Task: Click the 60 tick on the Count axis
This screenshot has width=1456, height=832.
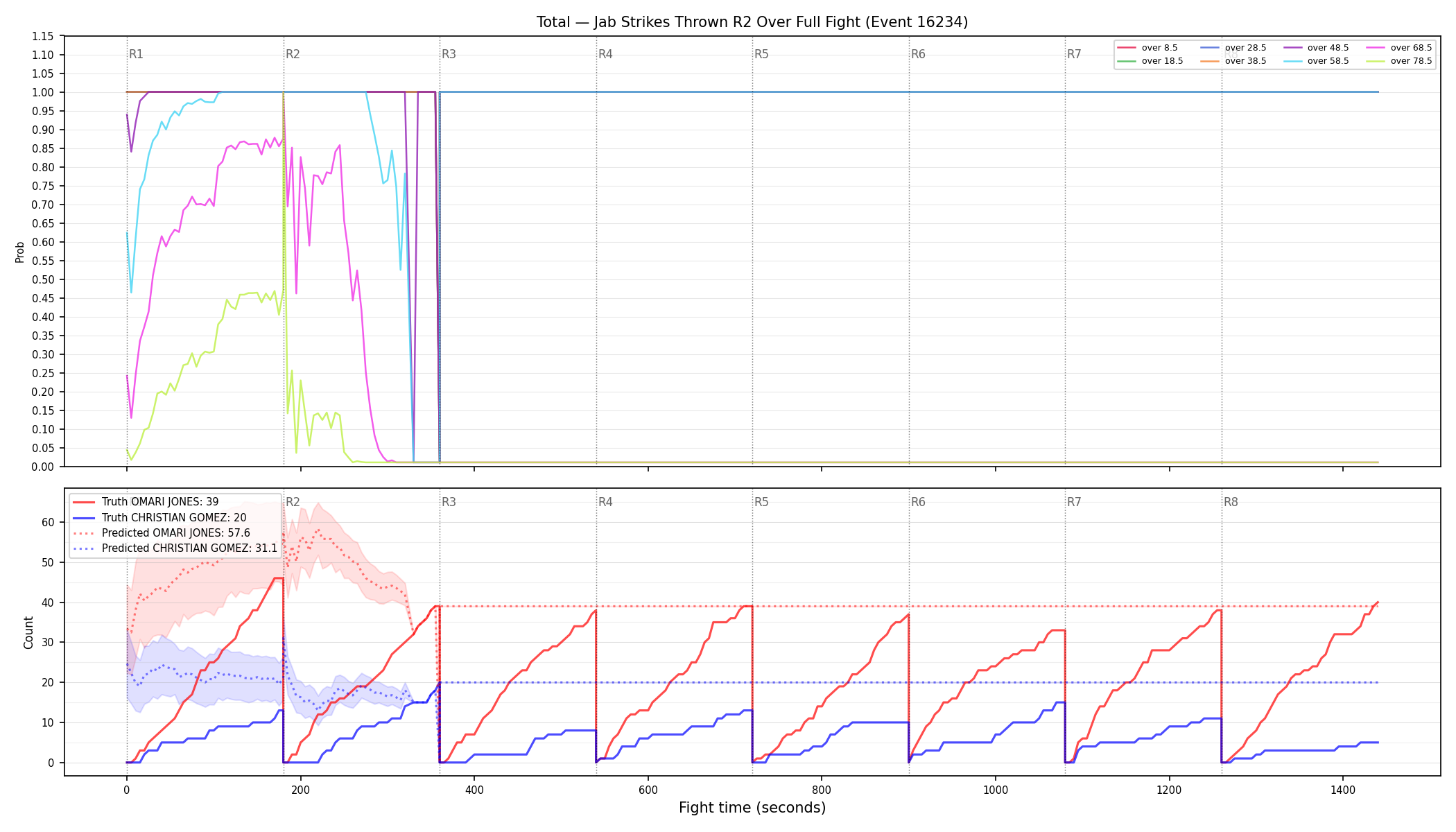Action: coord(48,522)
